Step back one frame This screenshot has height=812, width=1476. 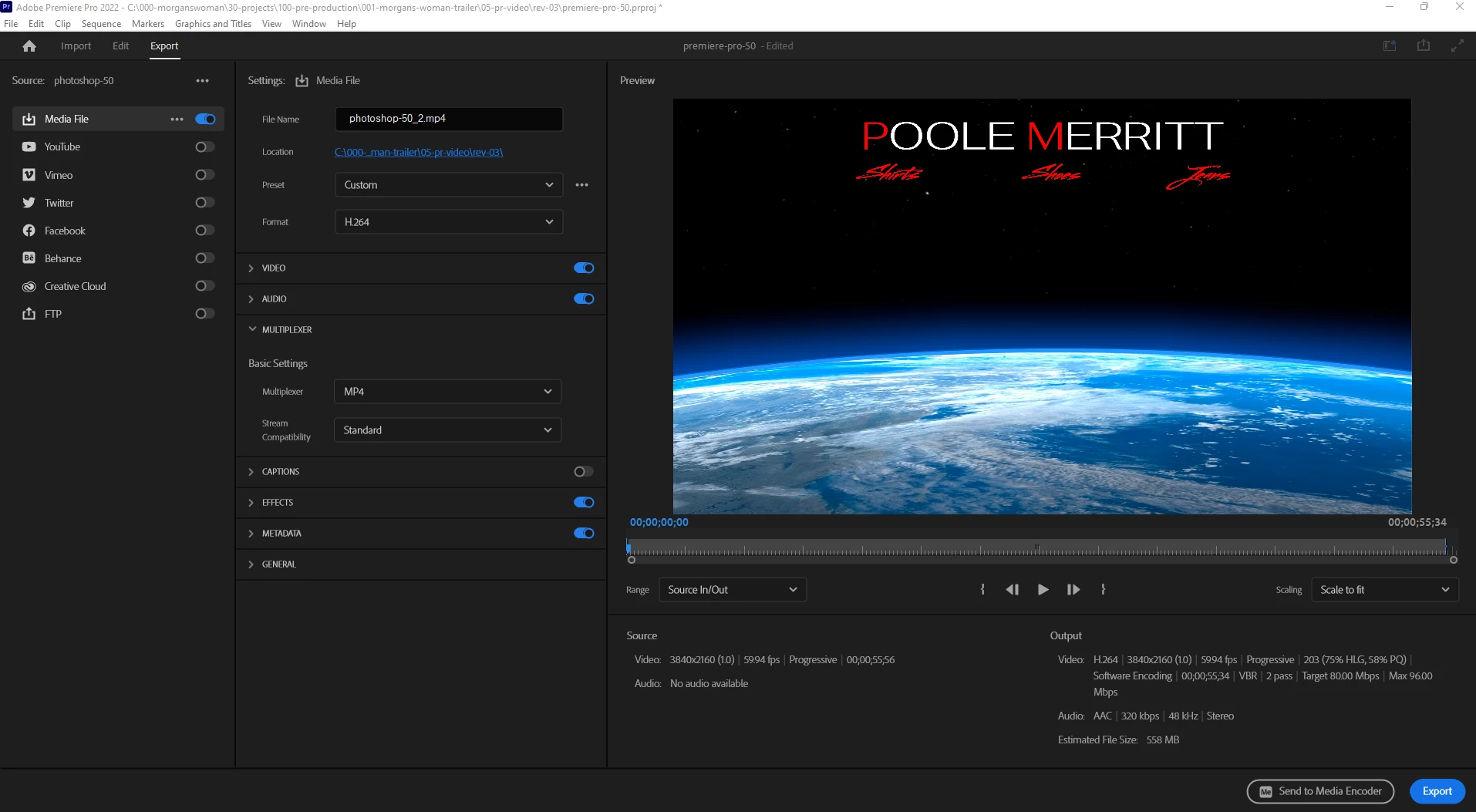point(1013,589)
